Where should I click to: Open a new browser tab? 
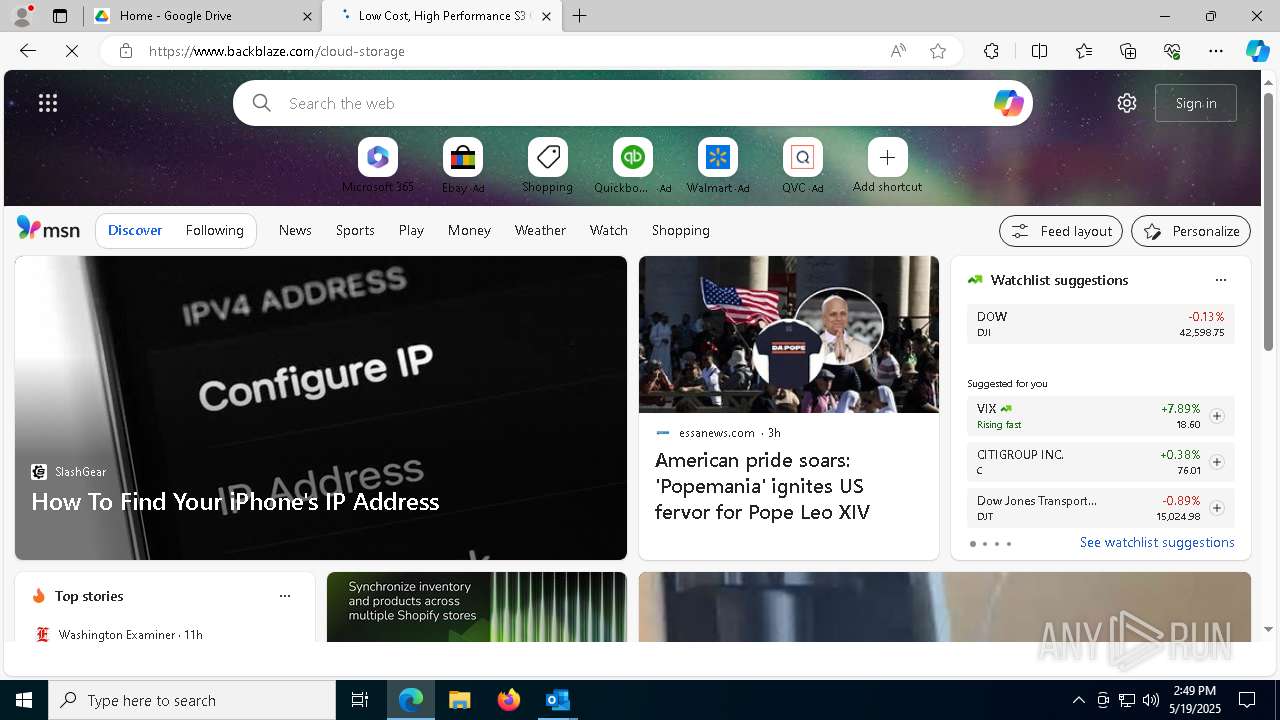tap(580, 16)
